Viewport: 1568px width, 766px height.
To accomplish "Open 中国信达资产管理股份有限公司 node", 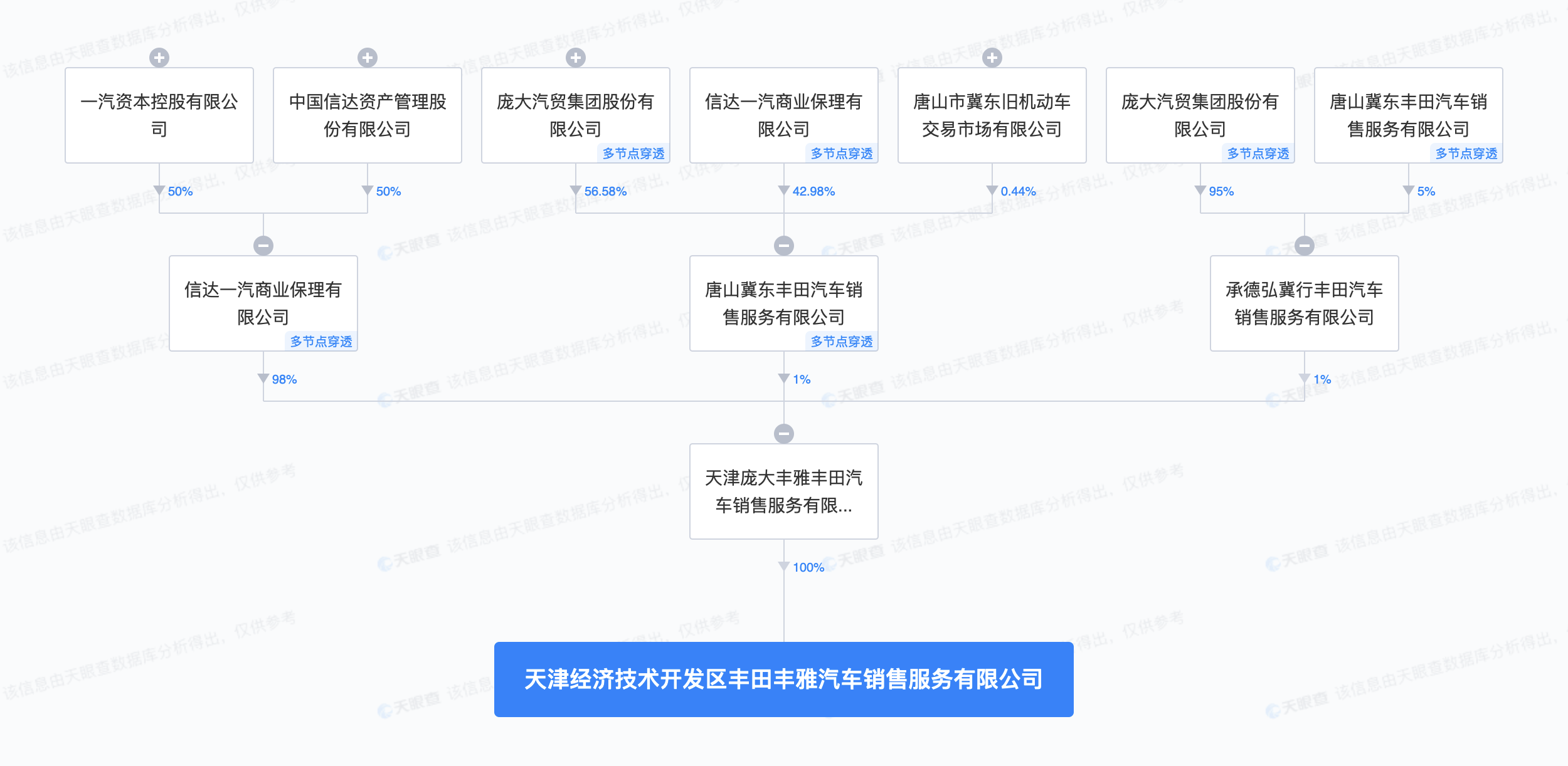I will (368, 115).
